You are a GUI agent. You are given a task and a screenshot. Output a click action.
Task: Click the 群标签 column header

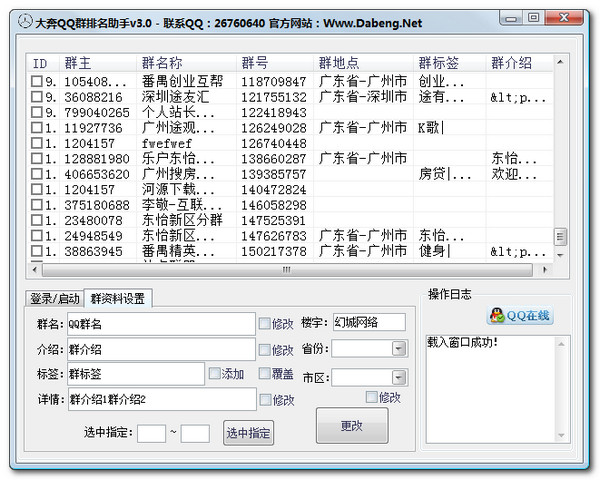click(450, 63)
